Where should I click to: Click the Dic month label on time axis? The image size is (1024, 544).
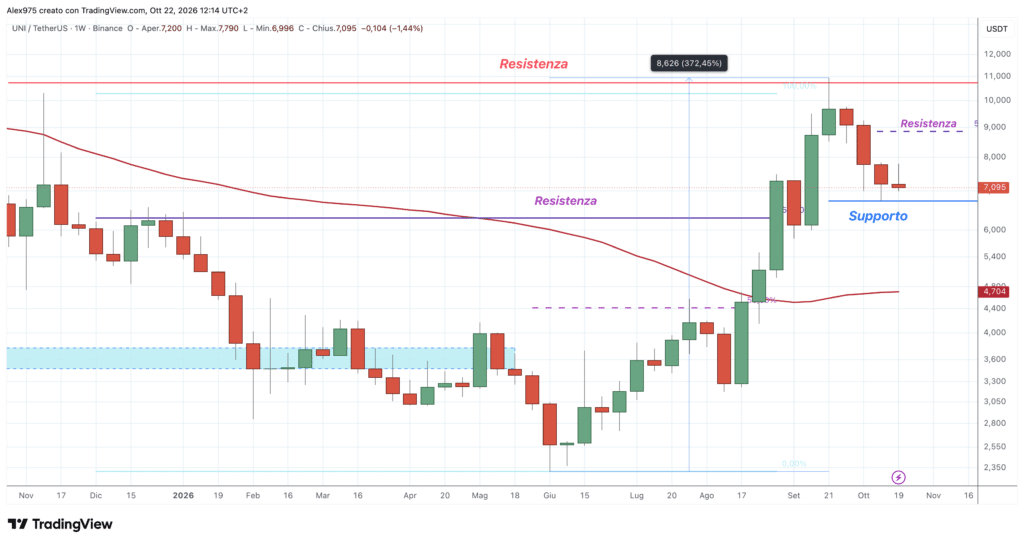pos(96,496)
